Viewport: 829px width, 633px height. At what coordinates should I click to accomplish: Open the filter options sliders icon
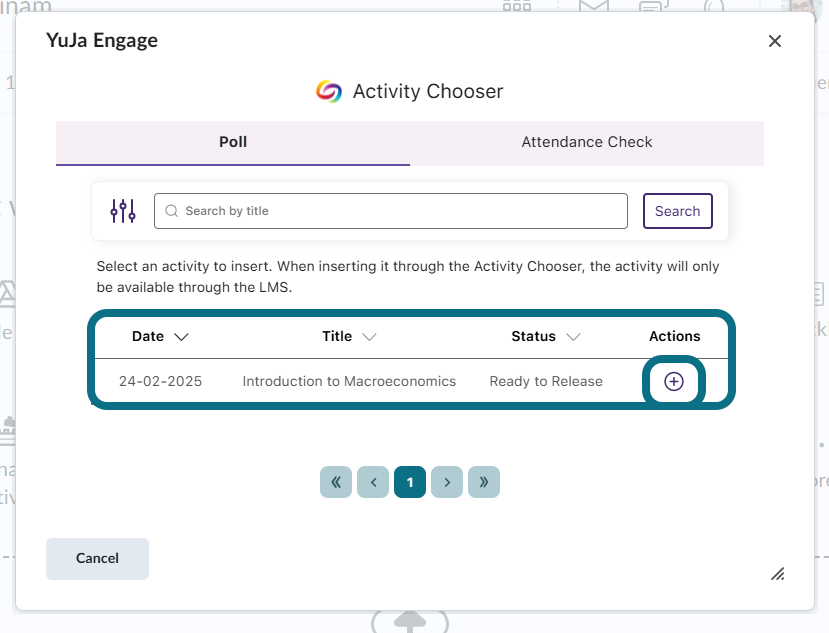[x=123, y=211]
